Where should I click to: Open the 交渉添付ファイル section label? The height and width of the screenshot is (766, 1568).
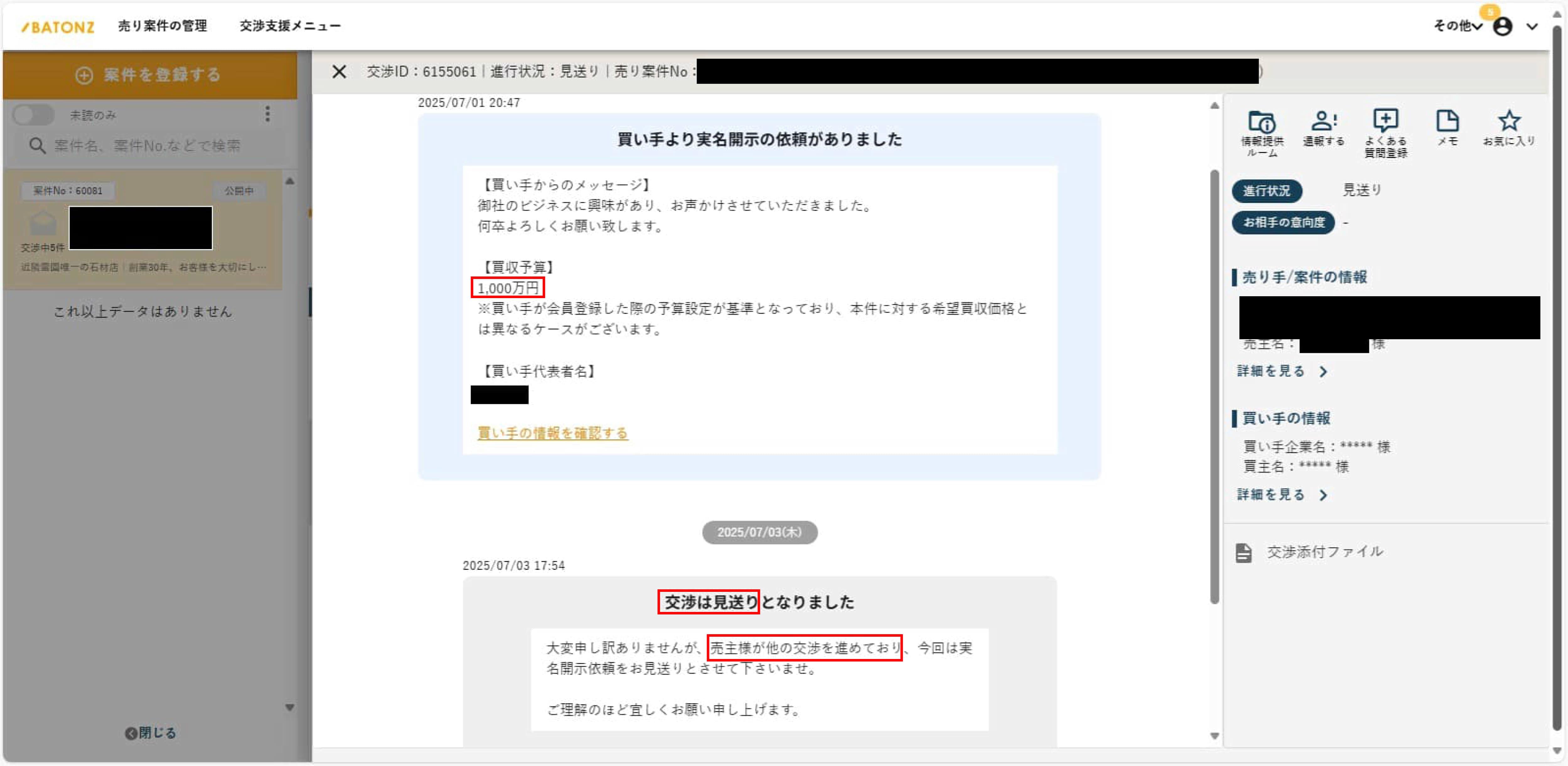[x=1325, y=552]
